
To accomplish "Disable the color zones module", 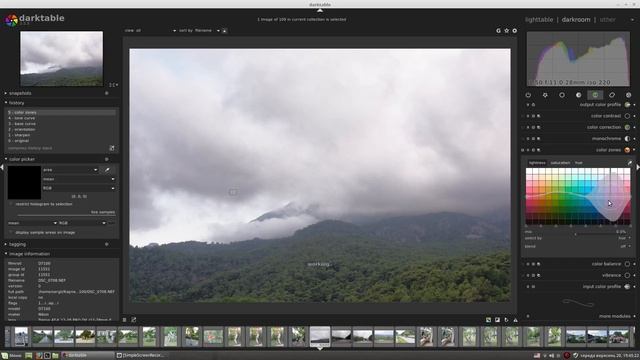I will tap(627, 150).
